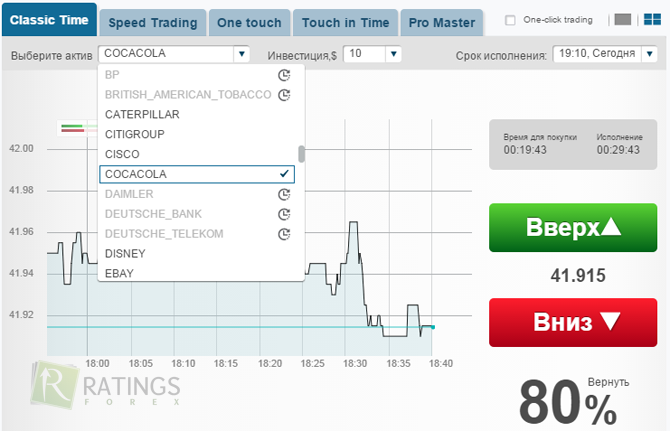
Task: Switch to Classic Time tab
Action: (x=49, y=20)
